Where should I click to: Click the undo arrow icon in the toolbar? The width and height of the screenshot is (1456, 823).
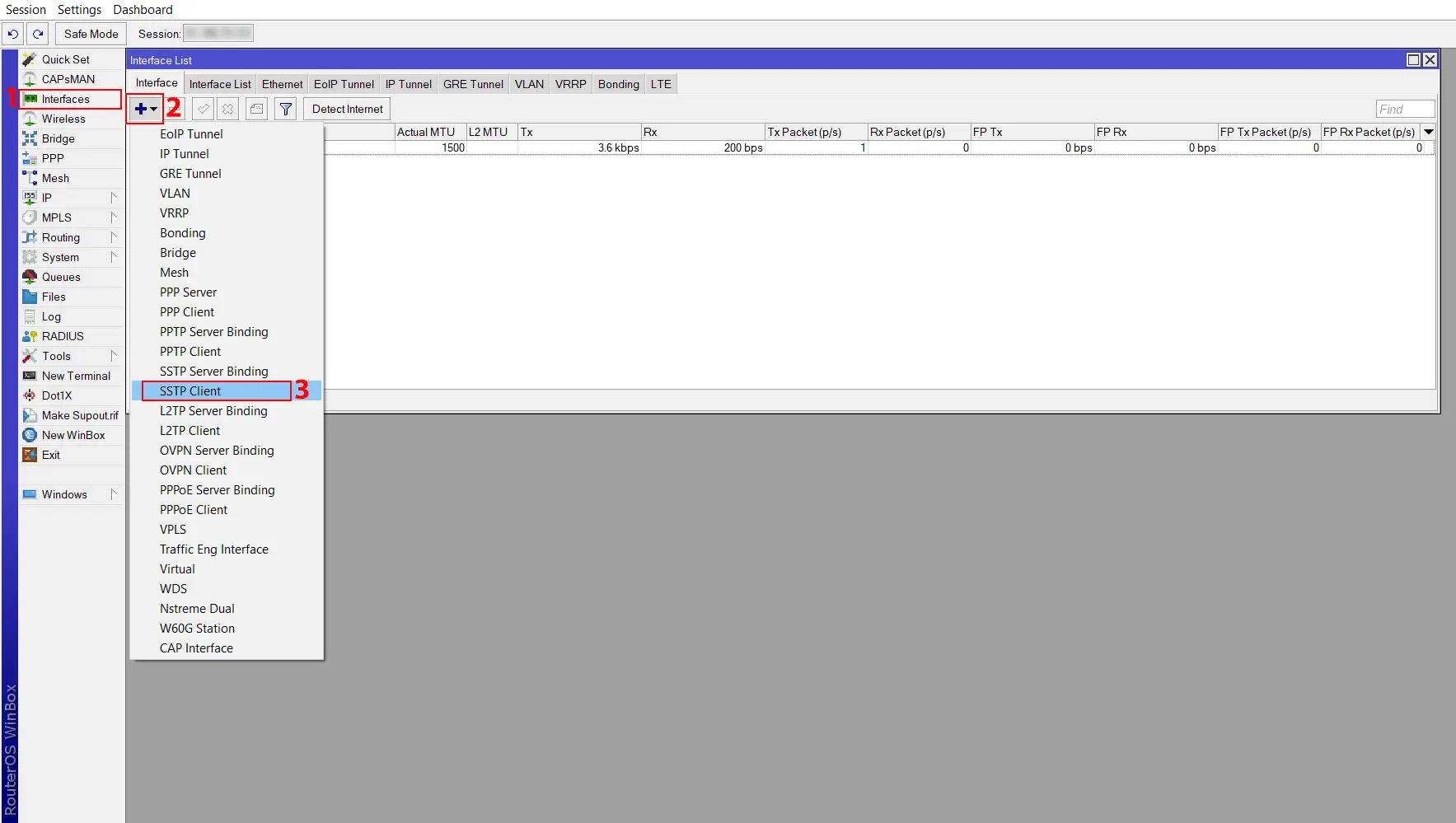[12, 34]
